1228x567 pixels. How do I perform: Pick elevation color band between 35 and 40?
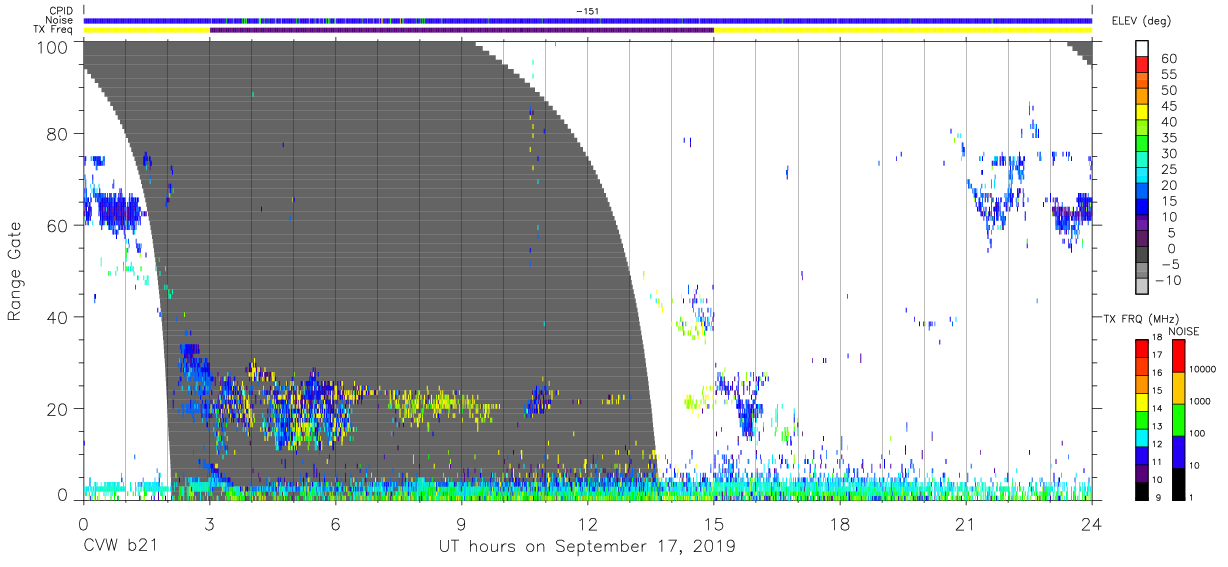(x=1143, y=130)
